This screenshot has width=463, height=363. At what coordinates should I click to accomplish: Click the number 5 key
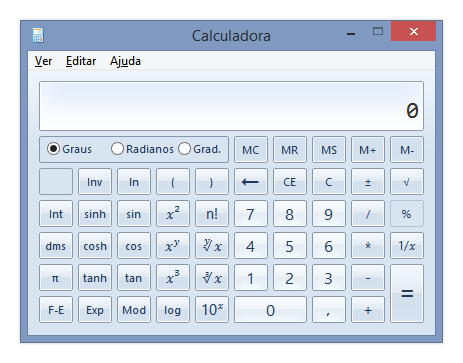click(x=290, y=246)
